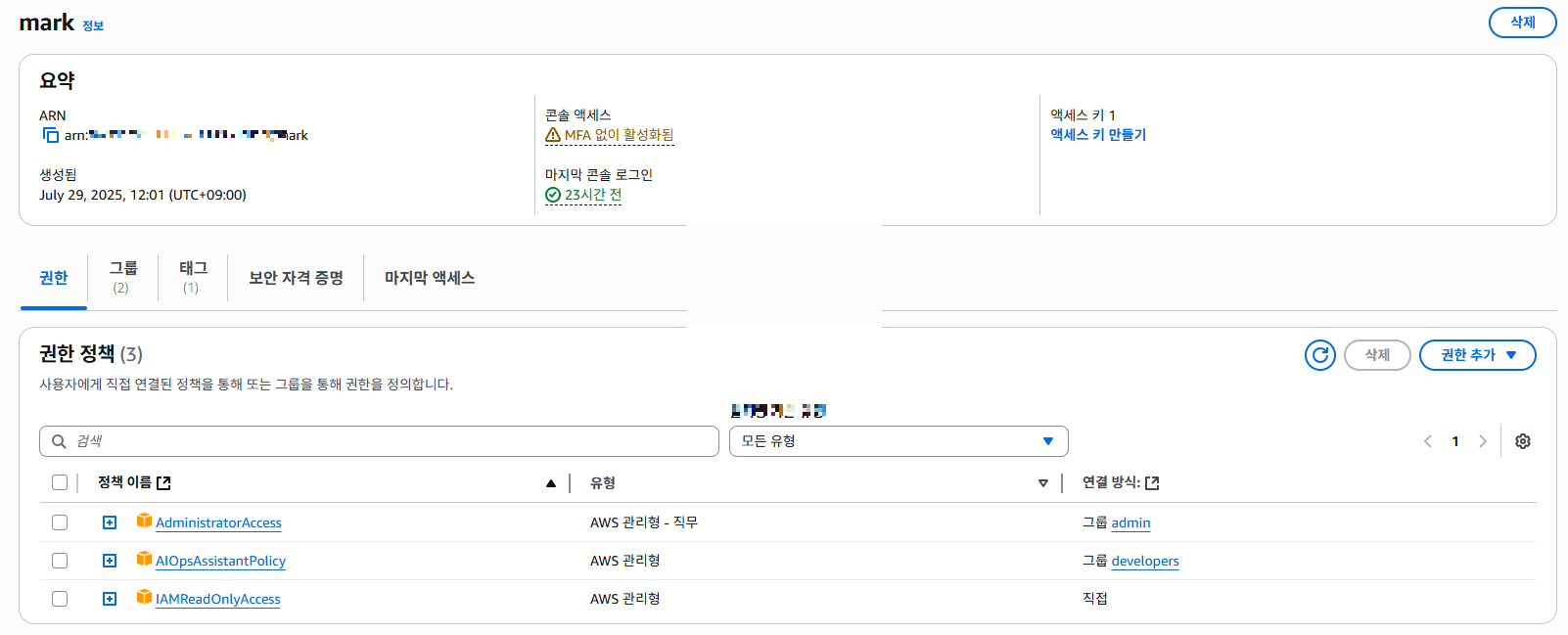Open the 정보 link next to mark
The height and width of the screenshot is (635, 1568).
click(93, 26)
